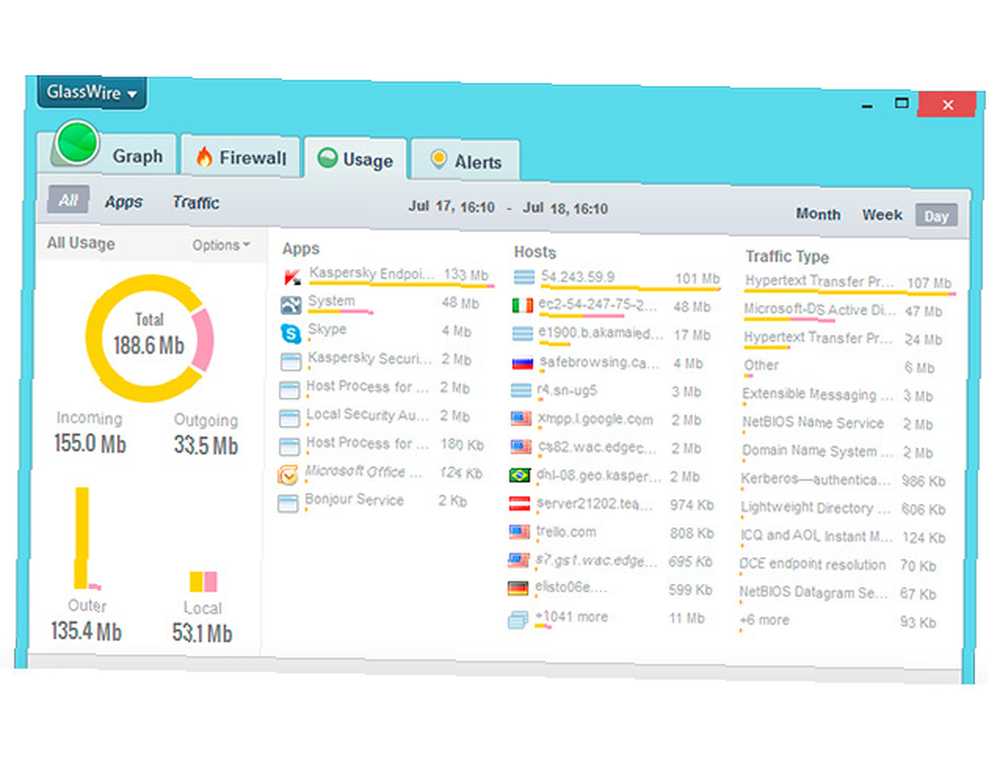Click the stacked windows icon beside +1041 more
The height and width of the screenshot is (758, 1000).
[x=518, y=619]
